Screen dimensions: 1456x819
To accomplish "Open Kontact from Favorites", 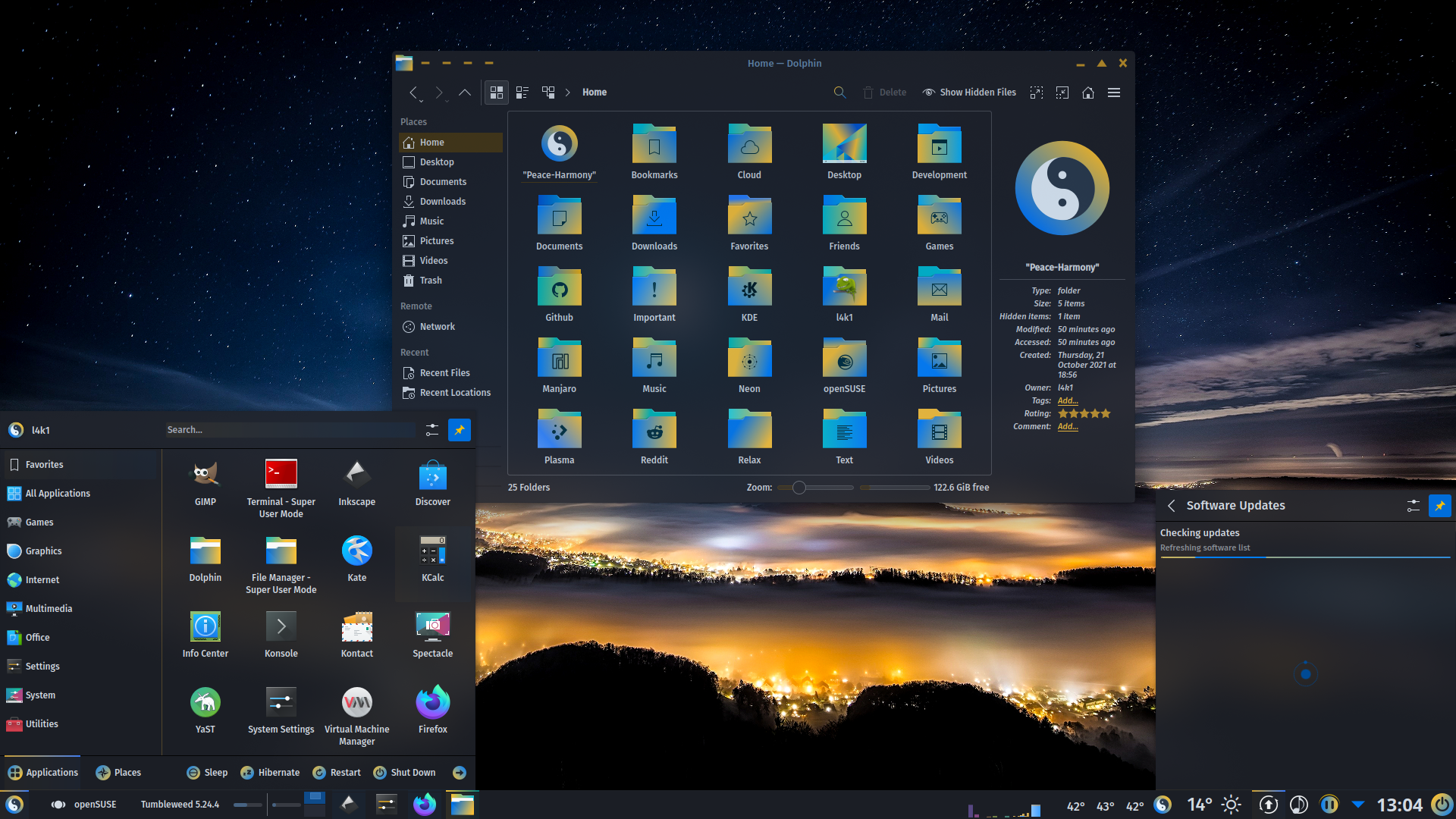I will point(356,635).
